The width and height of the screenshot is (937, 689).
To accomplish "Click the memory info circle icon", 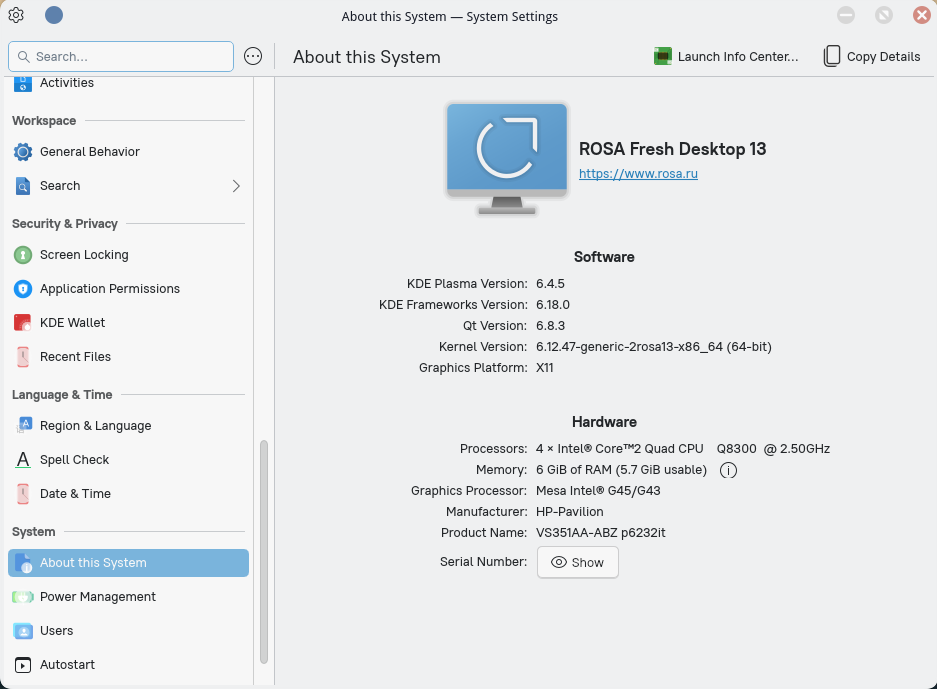I will coord(729,470).
